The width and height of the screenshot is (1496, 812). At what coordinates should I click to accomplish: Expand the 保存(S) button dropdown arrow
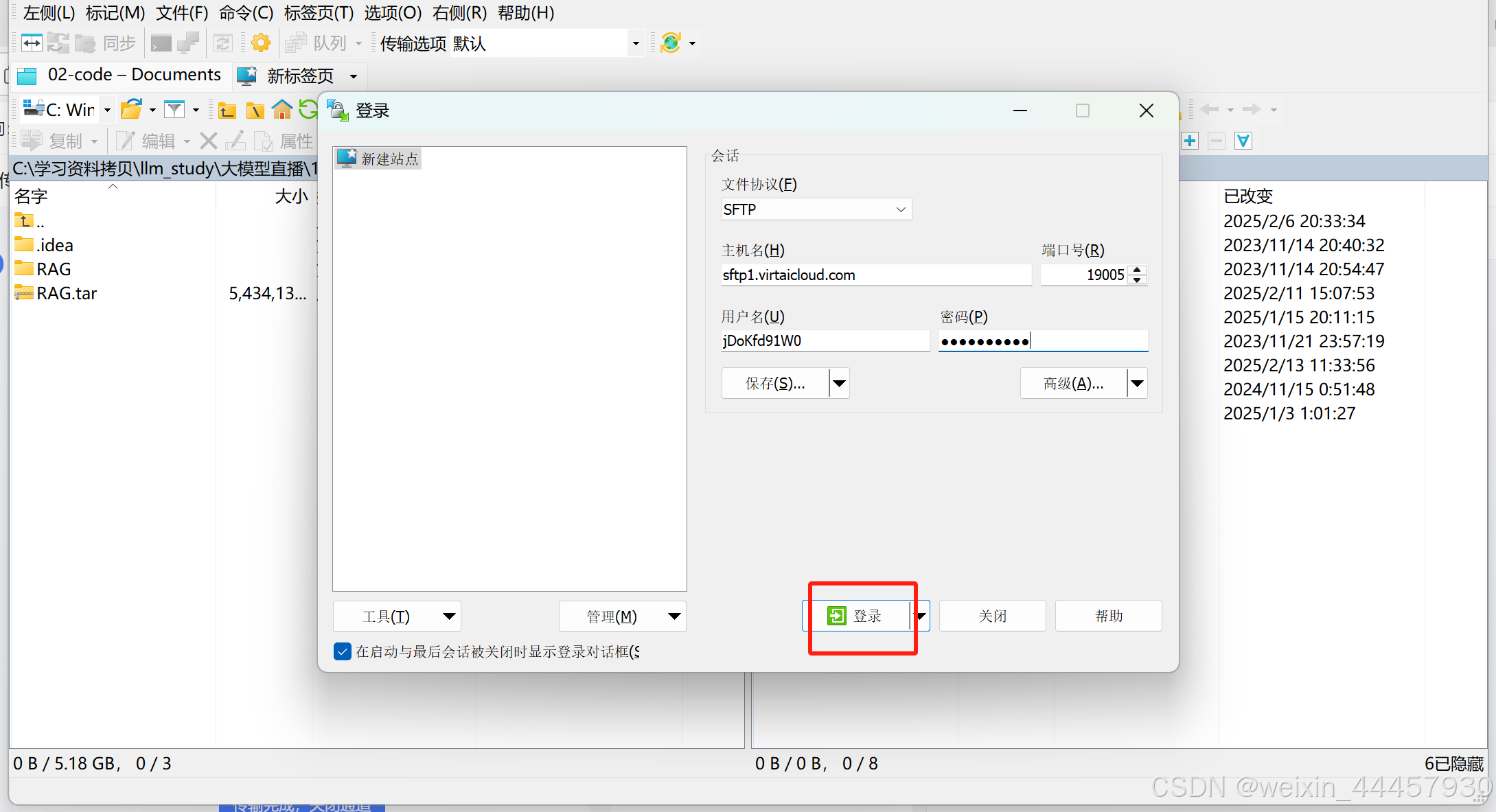[x=839, y=383]
